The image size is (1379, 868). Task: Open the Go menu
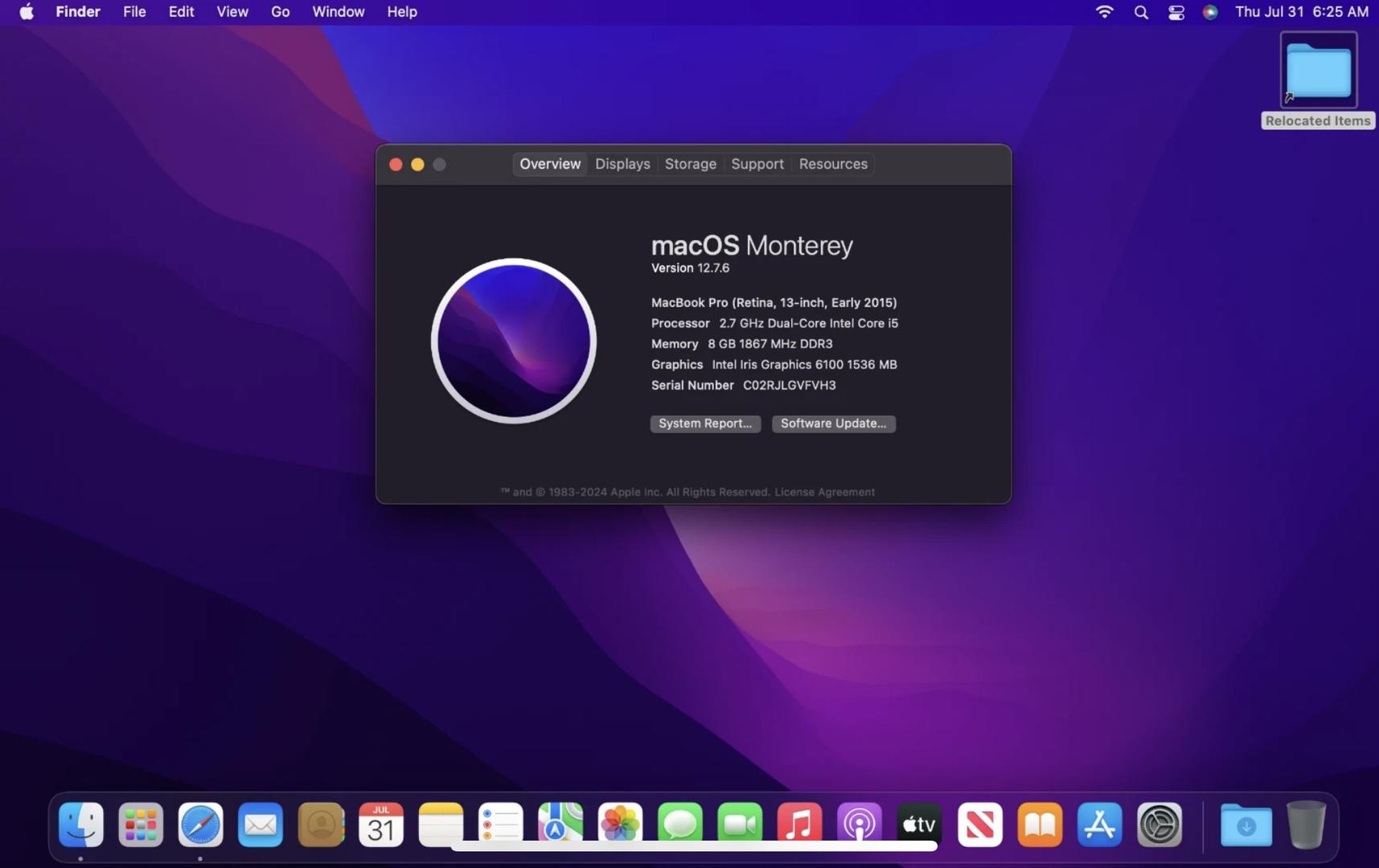click(x=280, y=12)
